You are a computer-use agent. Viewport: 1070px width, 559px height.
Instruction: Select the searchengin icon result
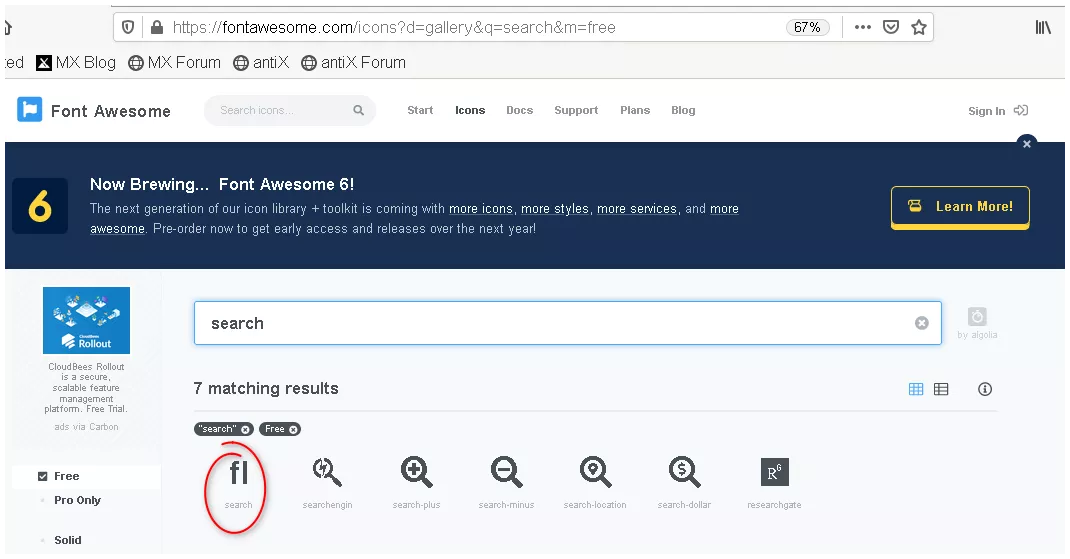(x=328, y=483)
